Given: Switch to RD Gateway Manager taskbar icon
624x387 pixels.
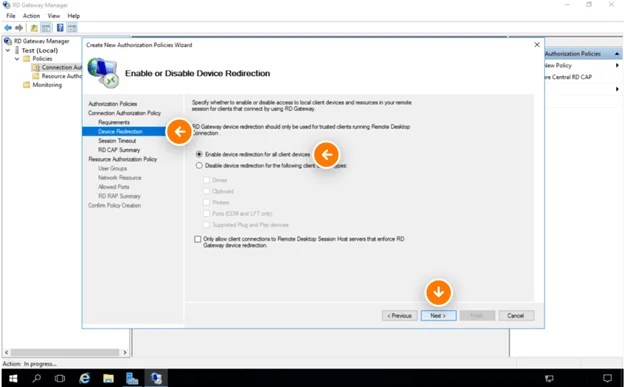Looking at the screenshot, I should 156,378.
